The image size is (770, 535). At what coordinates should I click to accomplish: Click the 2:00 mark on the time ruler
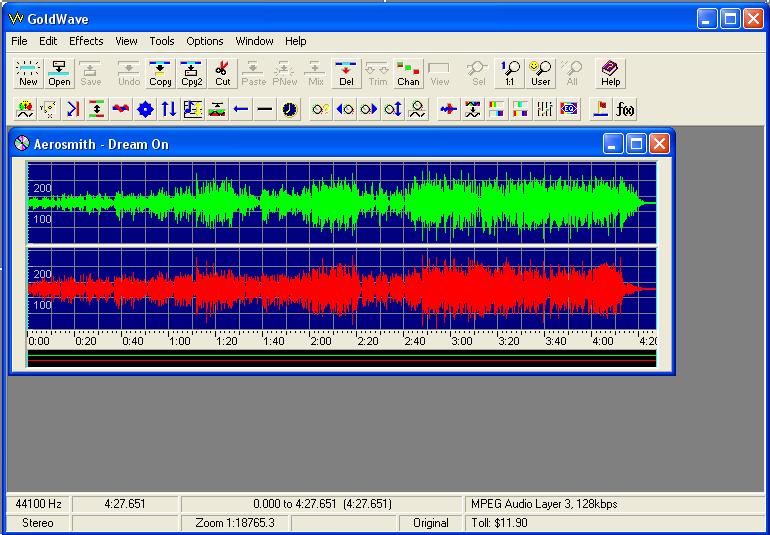(320, 341)
